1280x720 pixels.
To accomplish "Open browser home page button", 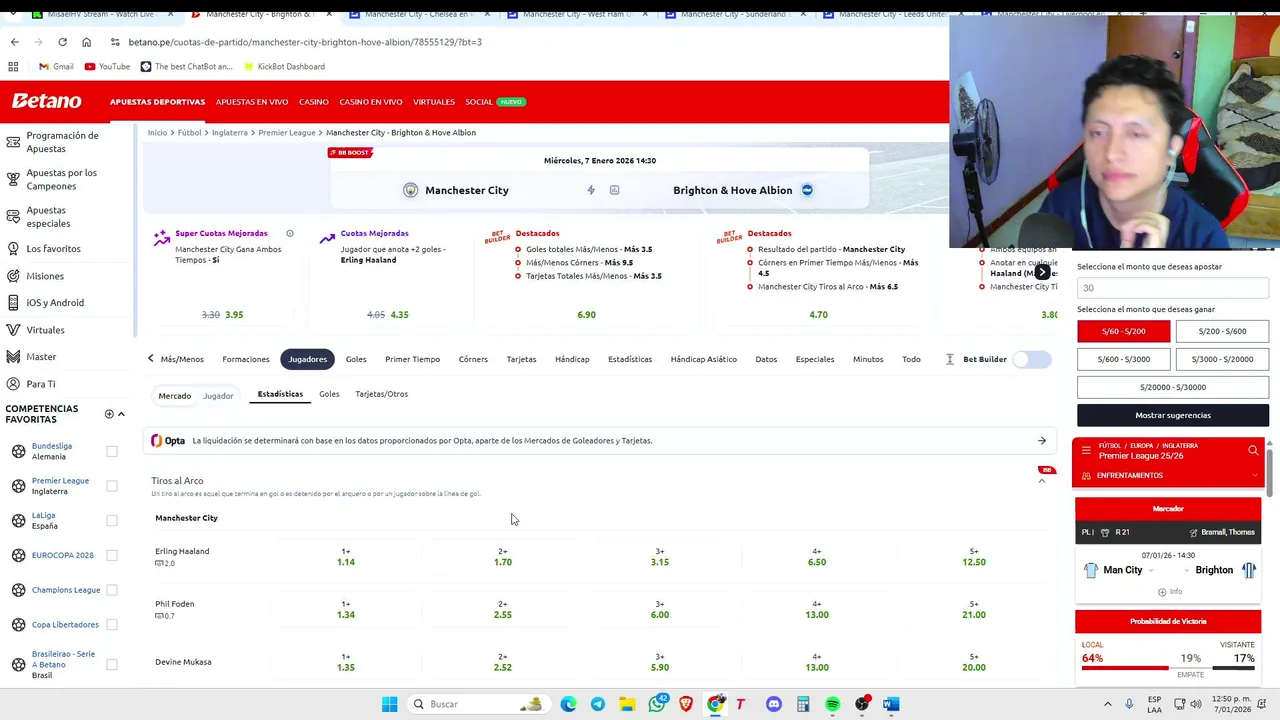I will click(x=86, y=42).
